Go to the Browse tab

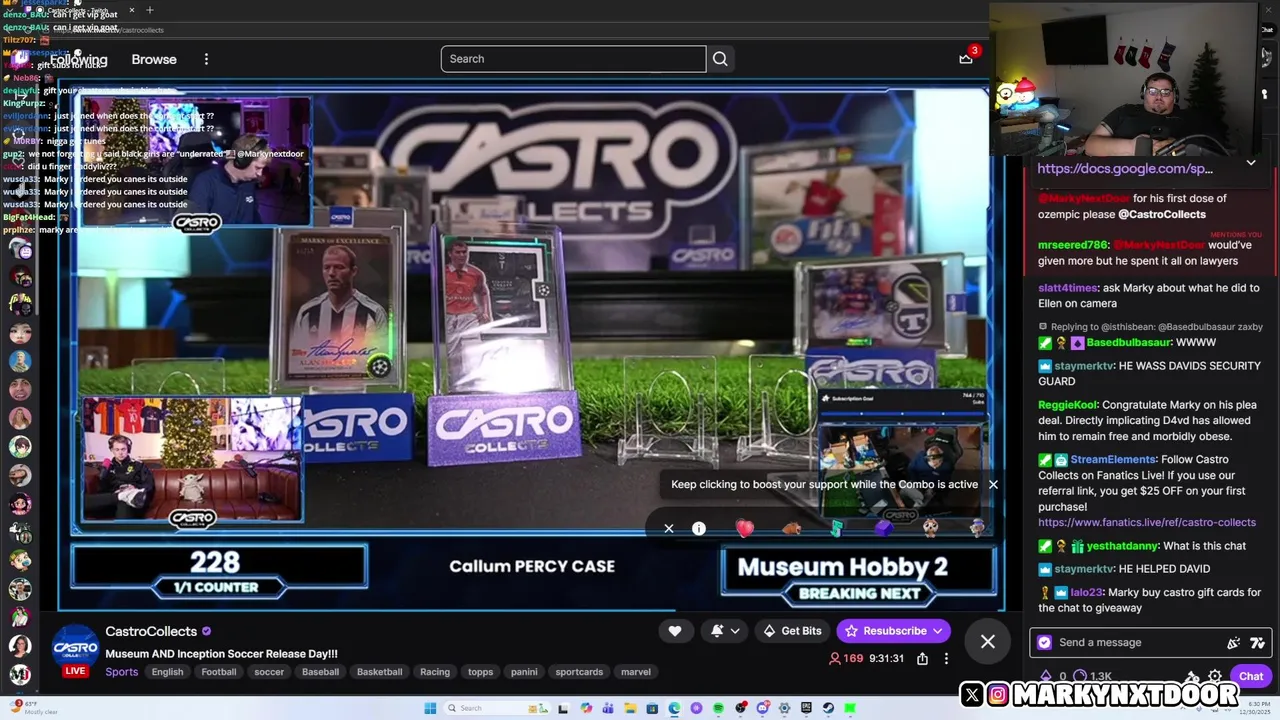click(154, 59)
